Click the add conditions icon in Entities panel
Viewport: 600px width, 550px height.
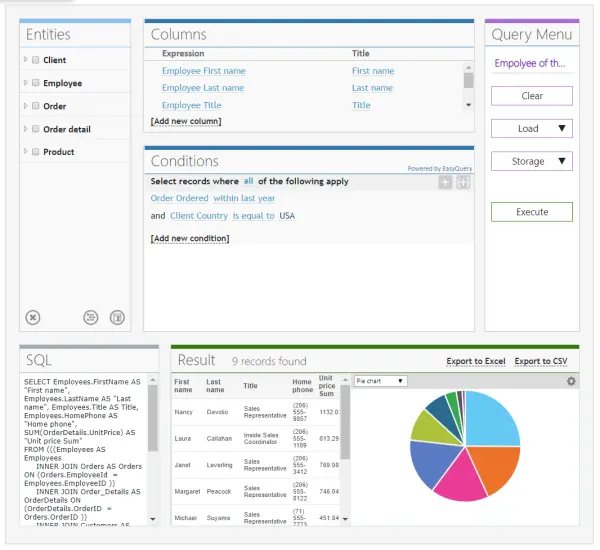click(117, 317)
